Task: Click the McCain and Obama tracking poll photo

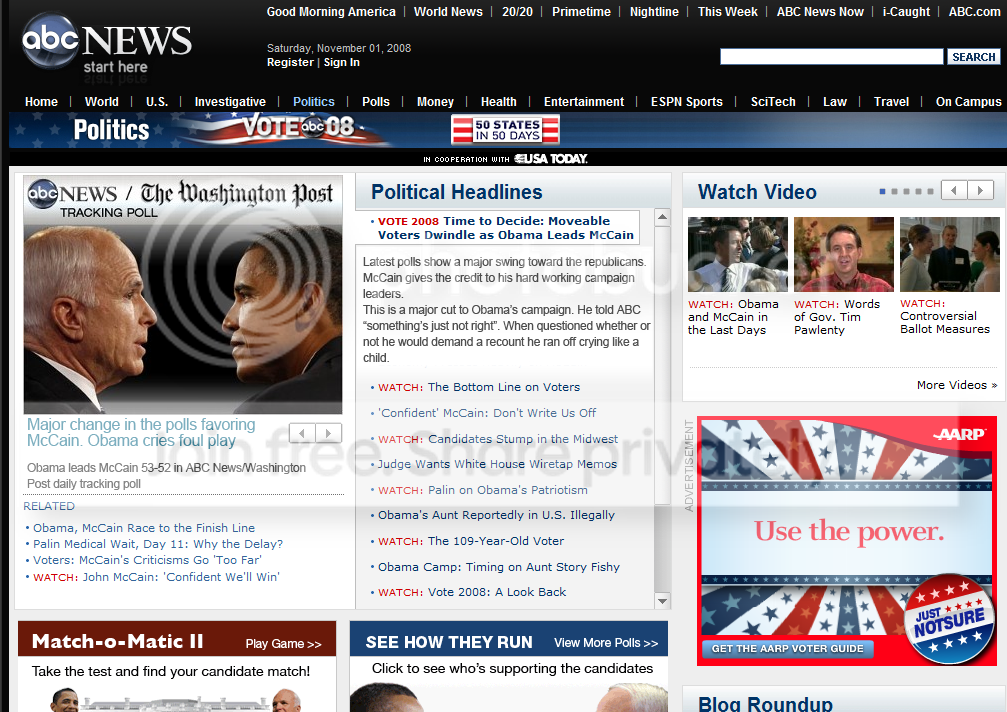Action: tap(183, 318)
